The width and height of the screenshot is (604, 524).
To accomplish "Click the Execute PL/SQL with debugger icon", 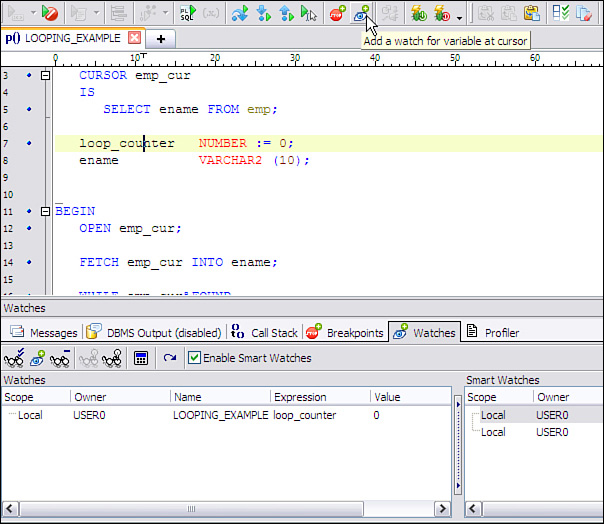I will (188, 13).
